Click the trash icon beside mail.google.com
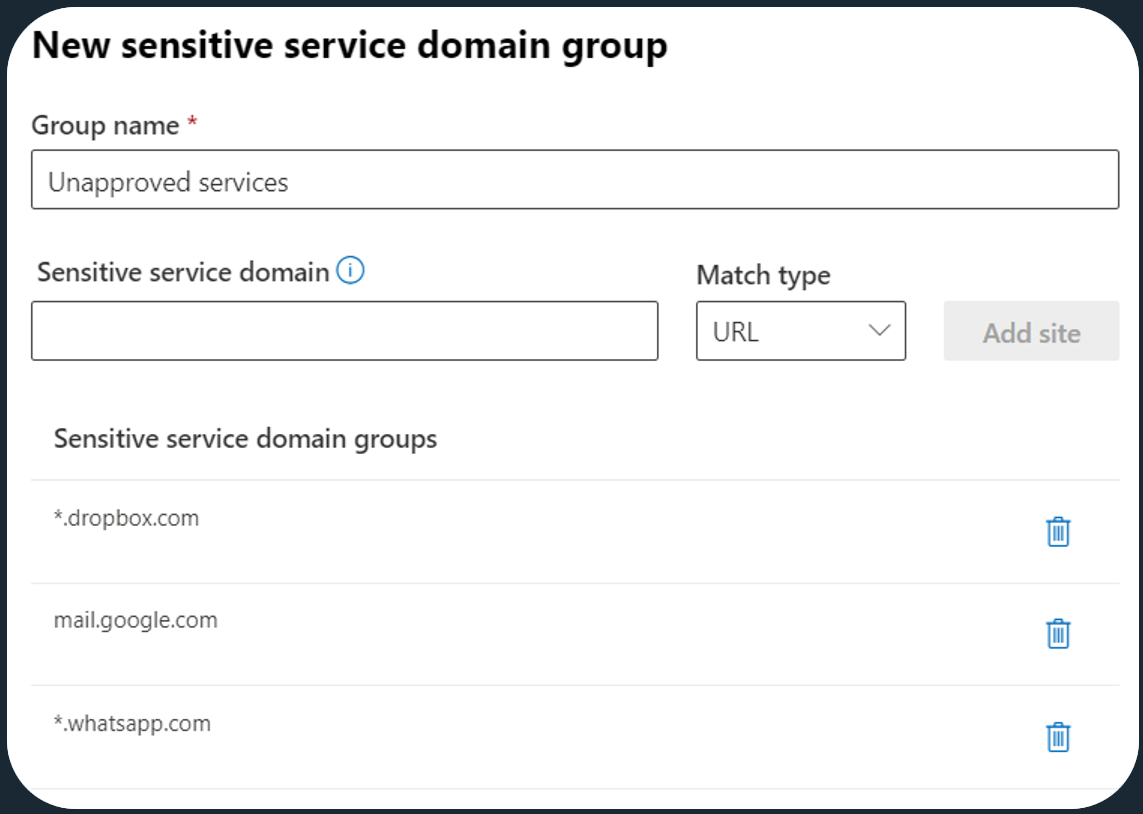Screen dimensions: 1143x814 [x=1057, y=634]
